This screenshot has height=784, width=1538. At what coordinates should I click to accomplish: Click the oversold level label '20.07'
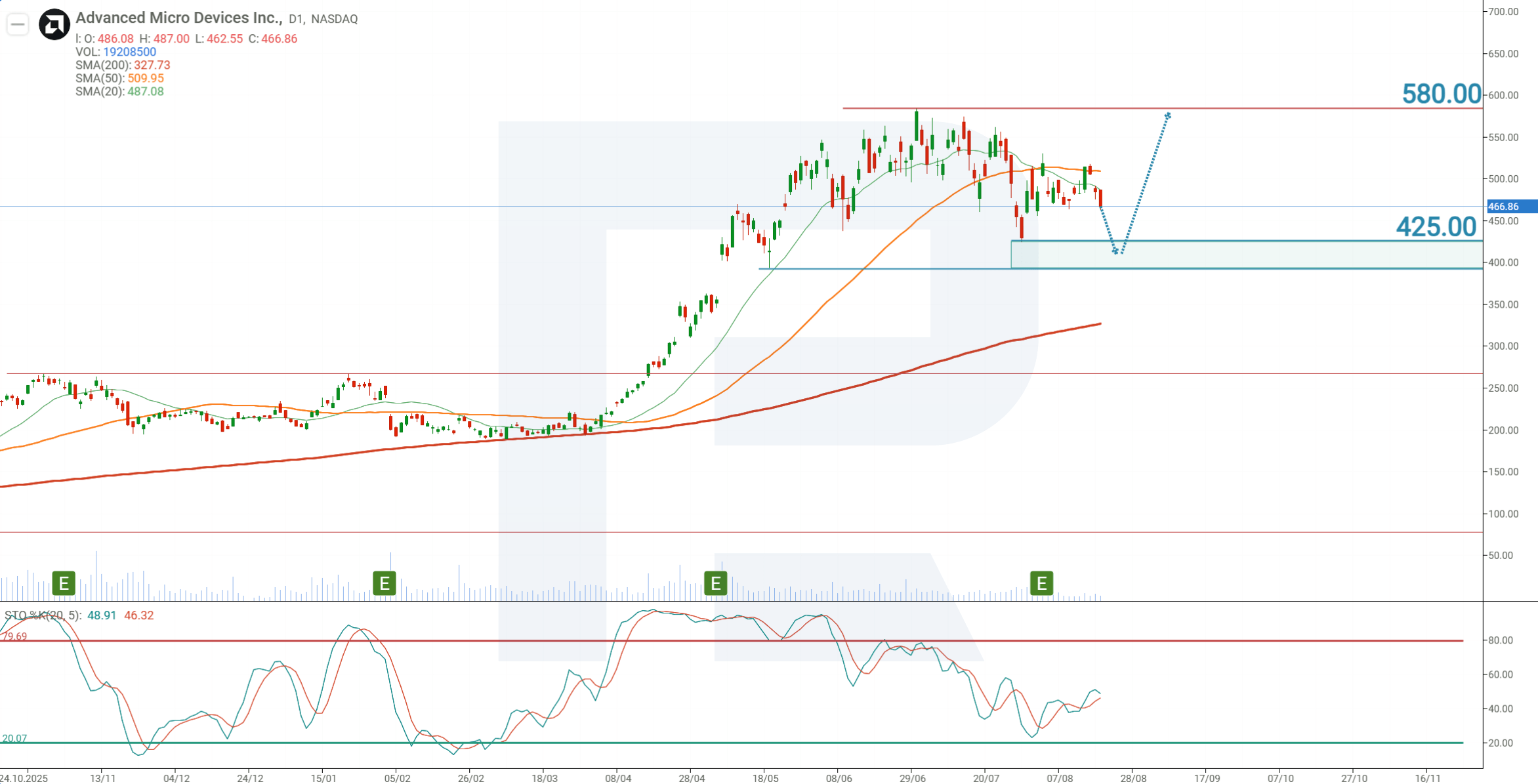[x=14, y=739]
